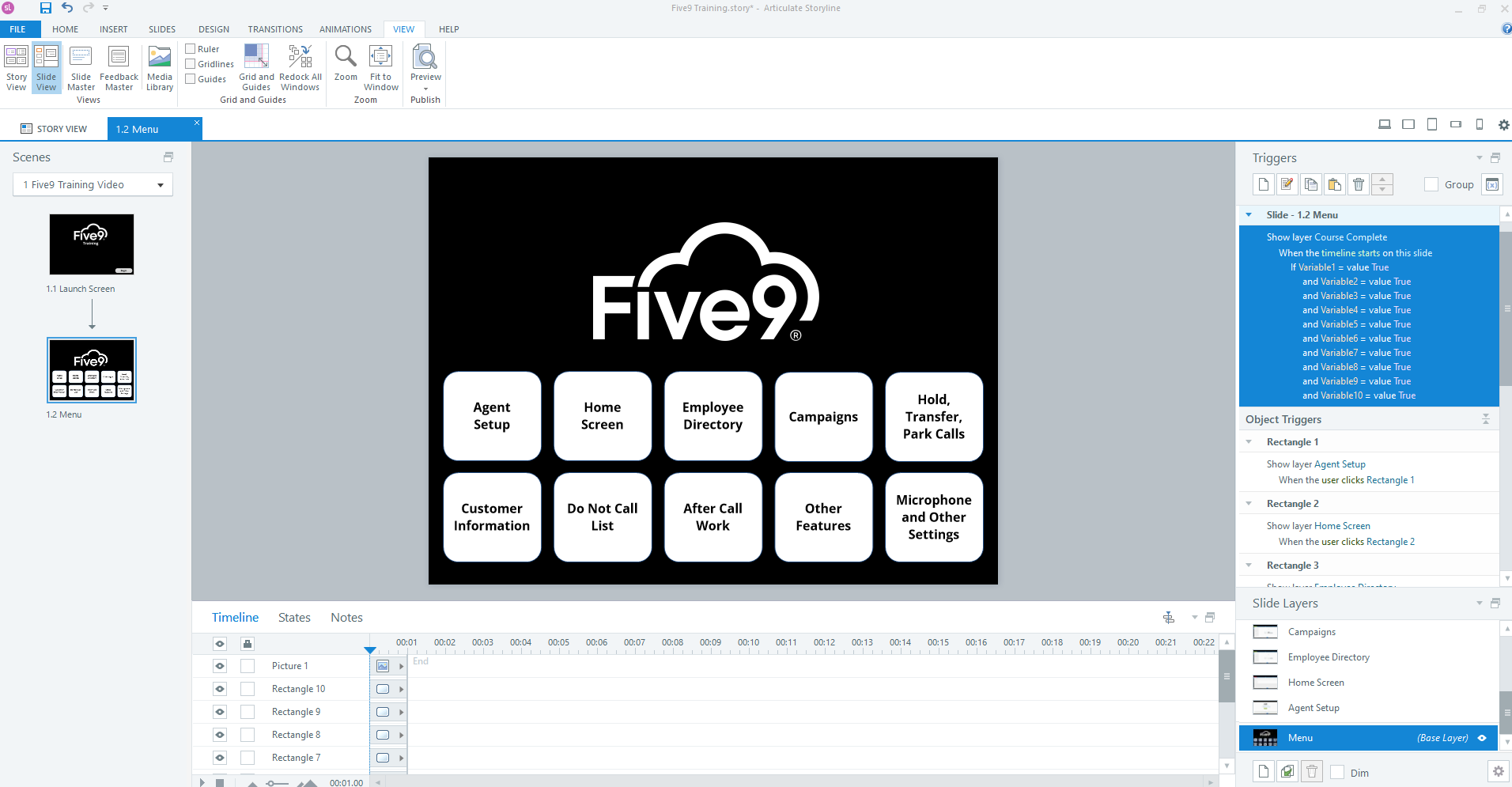Open the Media Library
Image resolution: width=1512 pixels, height=787 pixels.
(x=160, y=69)
